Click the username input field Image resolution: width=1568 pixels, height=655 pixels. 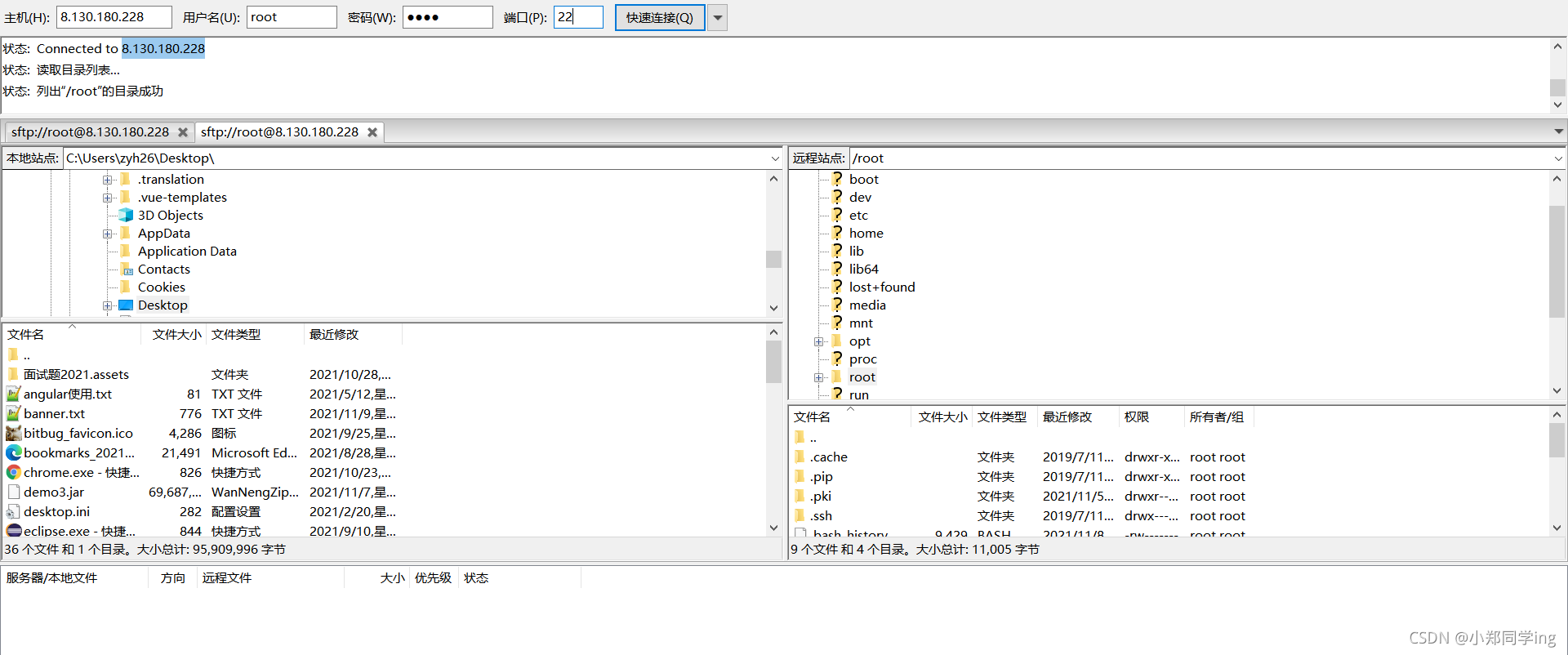point(292,17)
